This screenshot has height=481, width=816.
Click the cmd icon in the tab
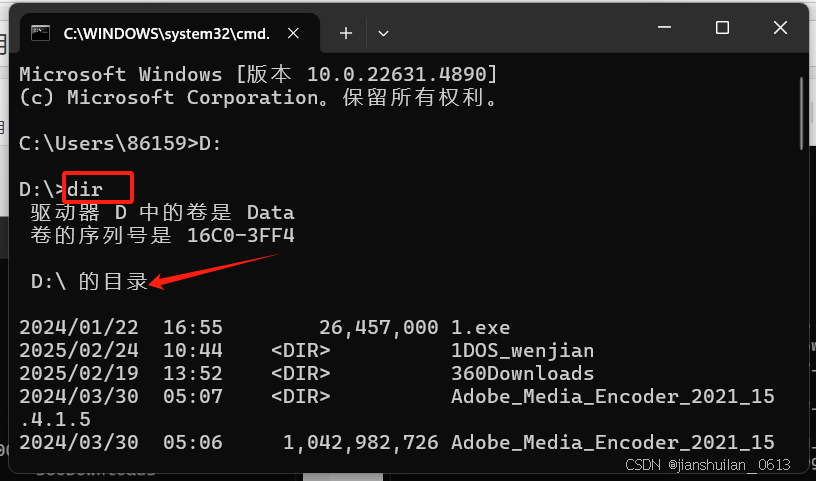click(40, 33)
